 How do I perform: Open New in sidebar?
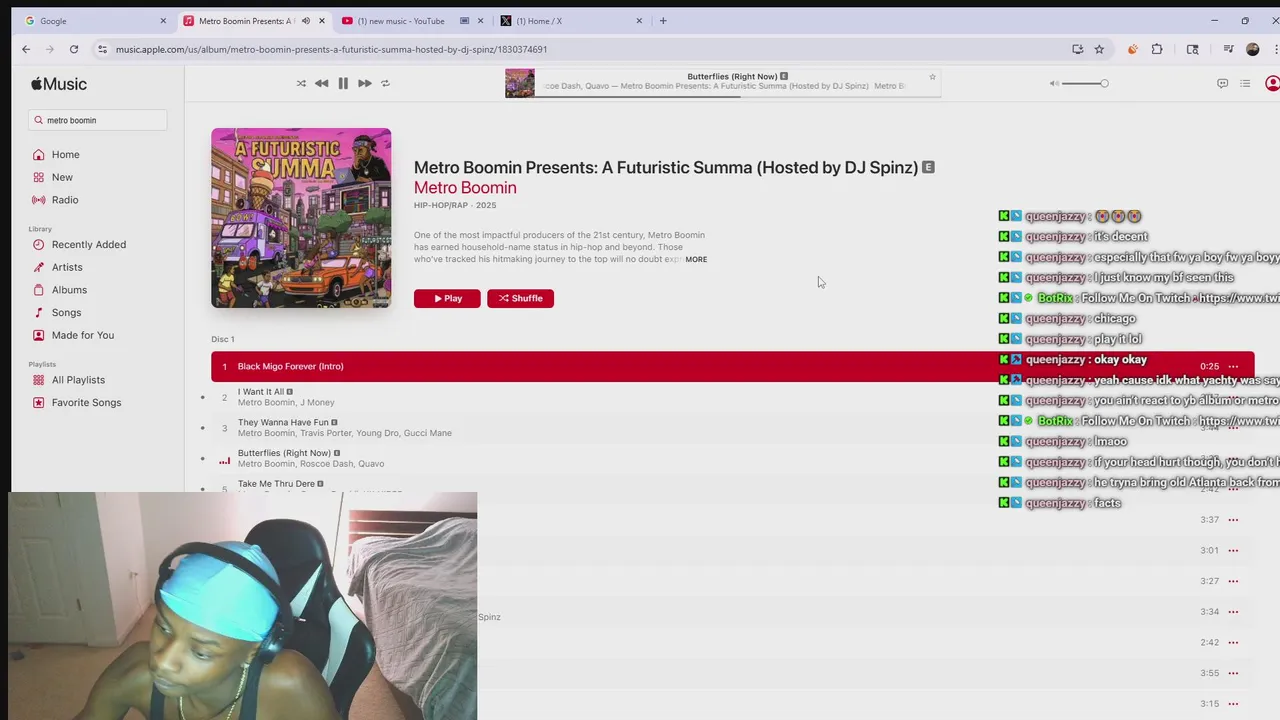click(62, 177)
